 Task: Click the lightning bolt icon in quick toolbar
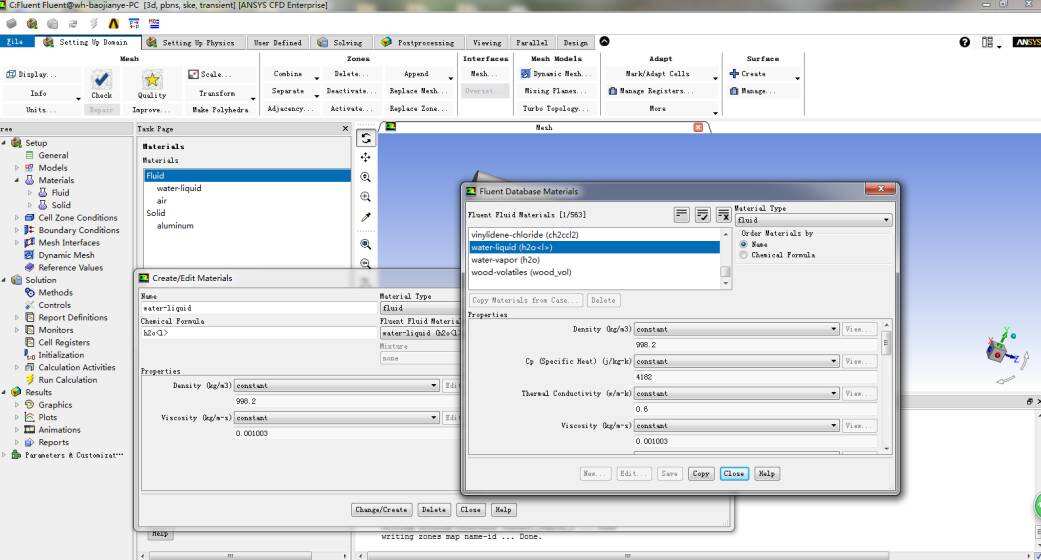tap(94, 24)
